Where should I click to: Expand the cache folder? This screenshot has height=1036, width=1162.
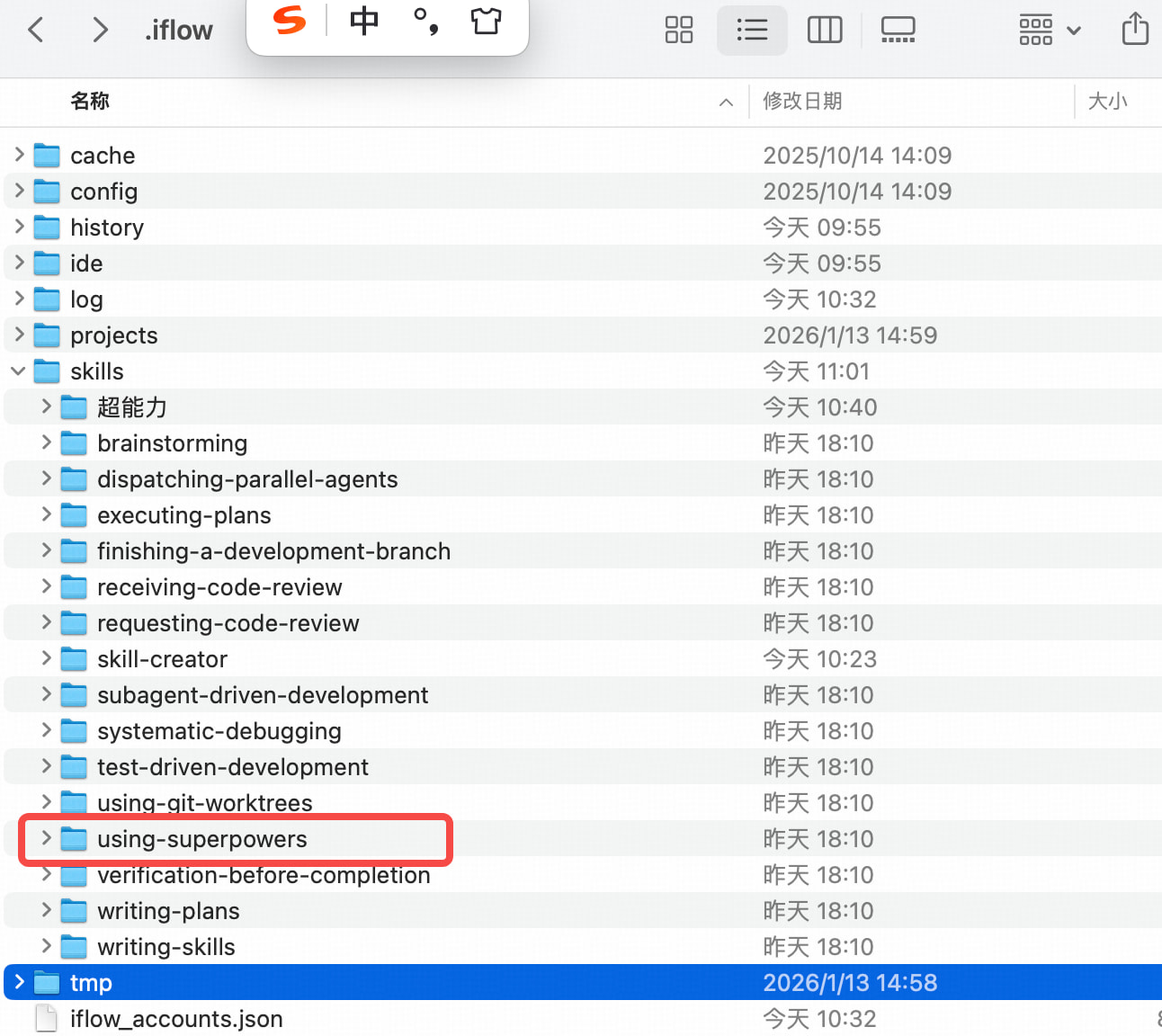[x=19, y=155]
